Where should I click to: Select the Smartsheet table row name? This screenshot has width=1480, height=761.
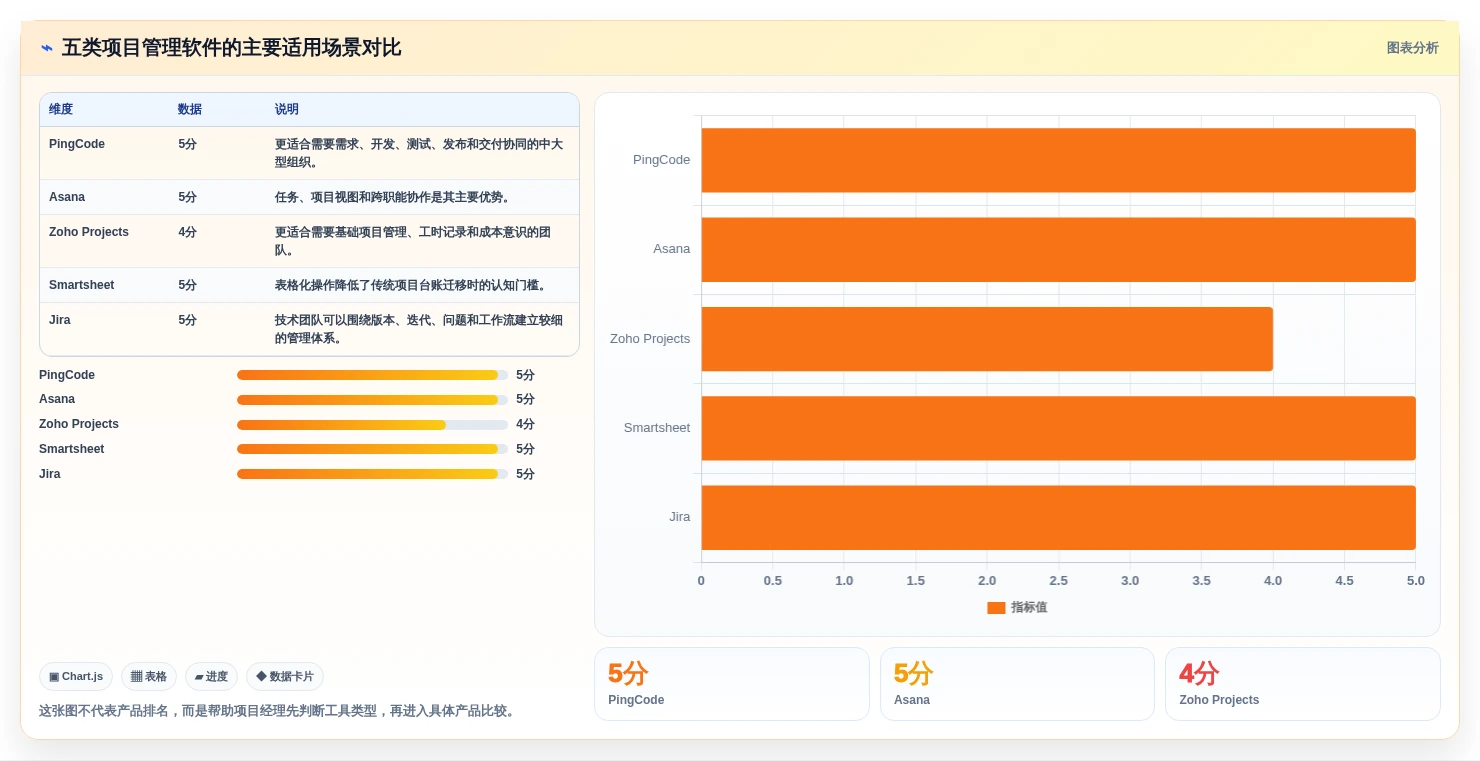coord(82,285)
